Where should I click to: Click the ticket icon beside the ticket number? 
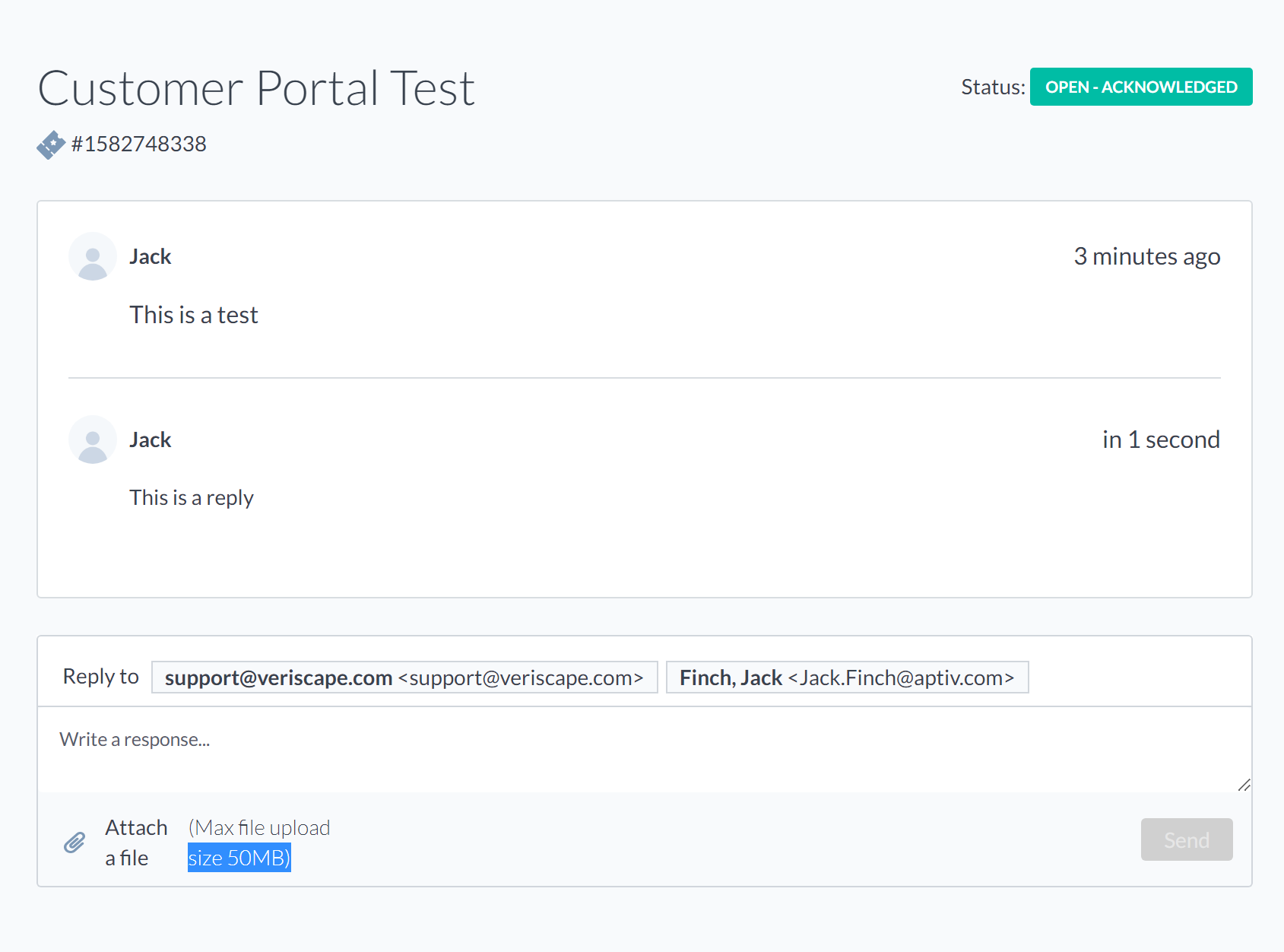pos(51,144)
